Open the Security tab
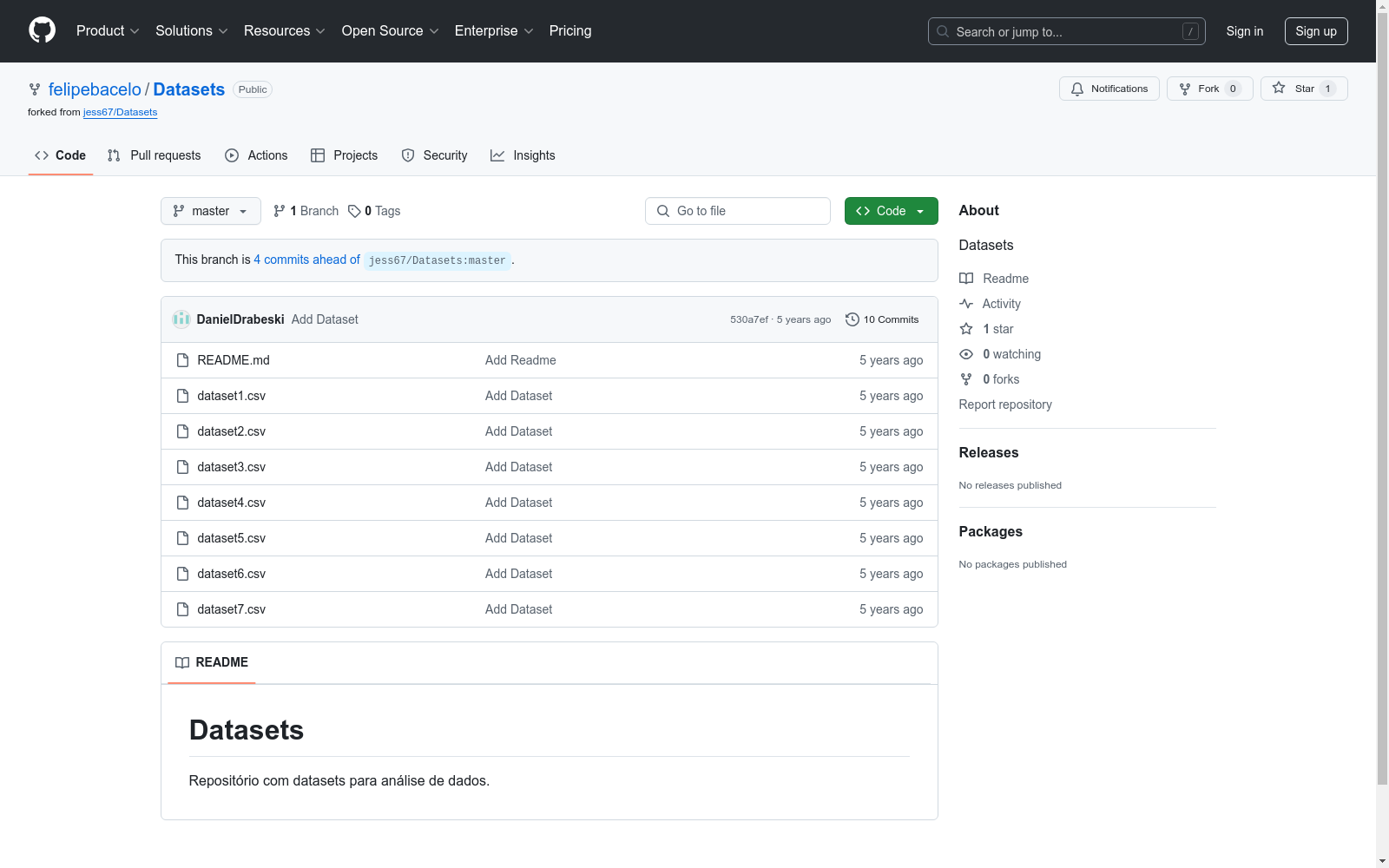1389x868 pixels. click(x=434, y=155)
